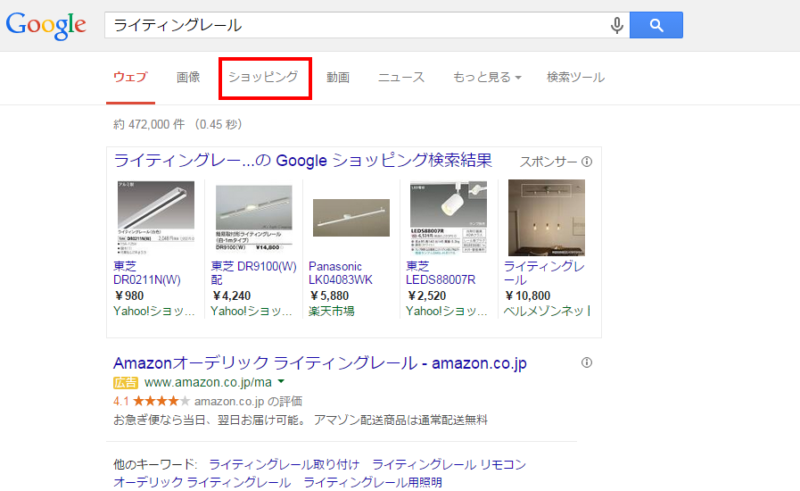Click the info icon next to スポンサー
The height and width of the screenshot is (491, 800).
click(x=587, y=162)
